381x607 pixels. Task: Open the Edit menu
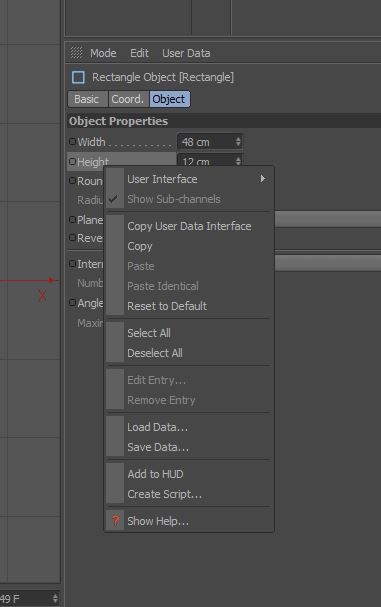coord(139,53)
